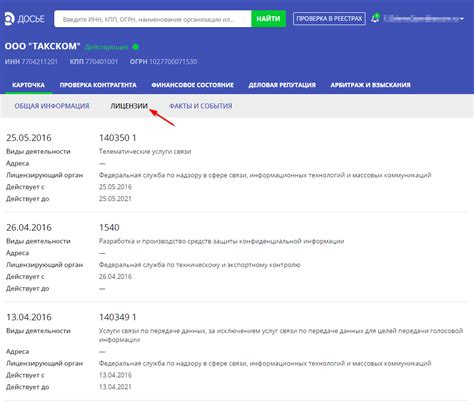Click Телематические услуги связи text
474x405 pixels.
[145, 152]
